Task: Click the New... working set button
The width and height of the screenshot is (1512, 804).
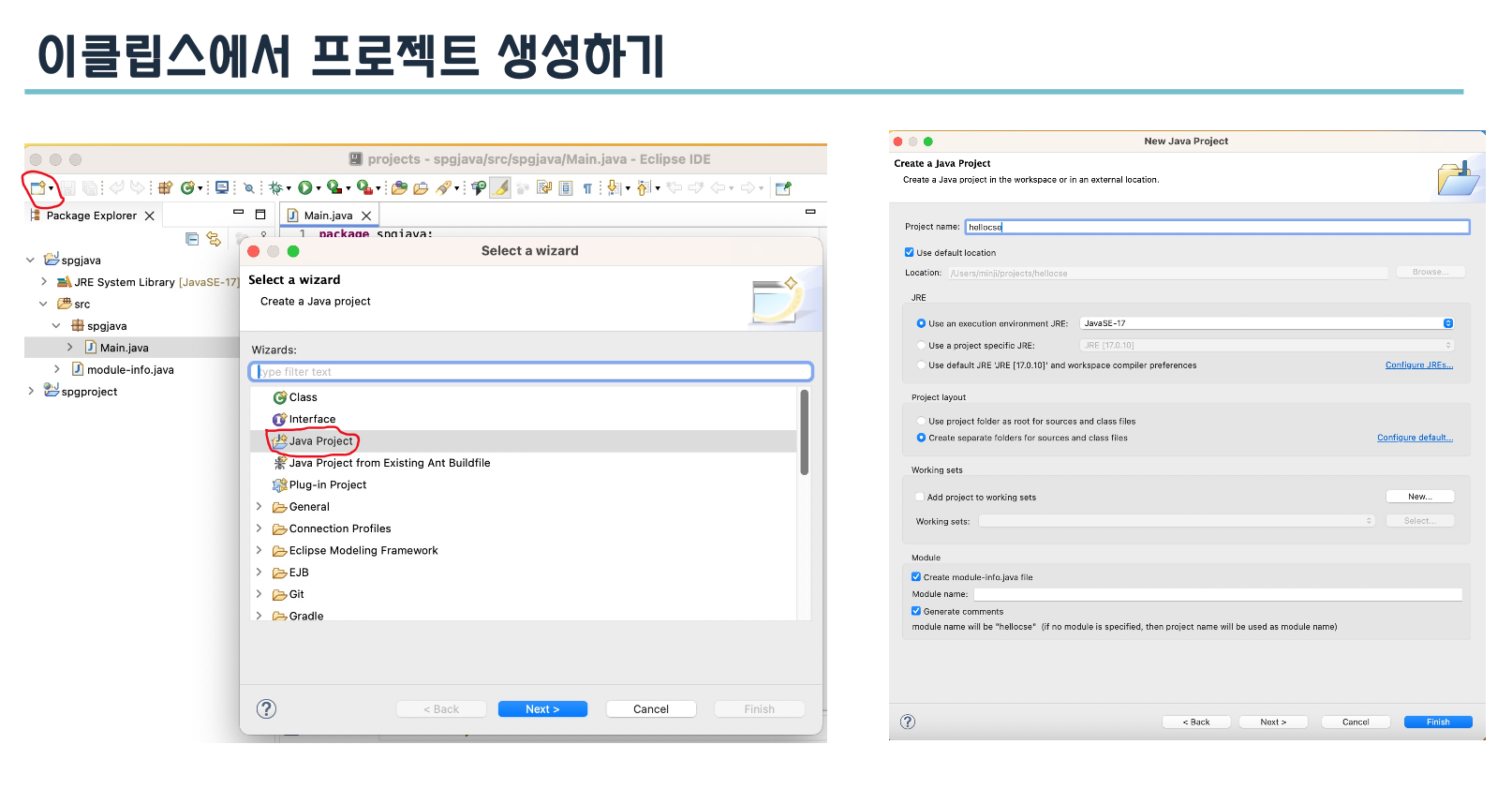Action: click(x=1420, y=497)
